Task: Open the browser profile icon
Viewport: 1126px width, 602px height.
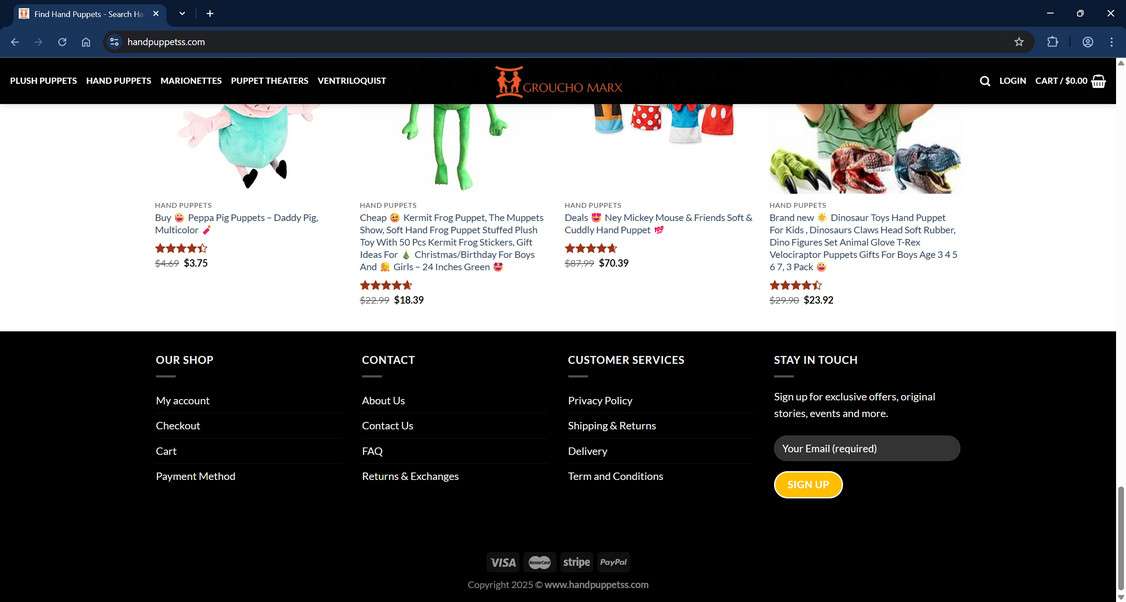Action: [1088, 42]
